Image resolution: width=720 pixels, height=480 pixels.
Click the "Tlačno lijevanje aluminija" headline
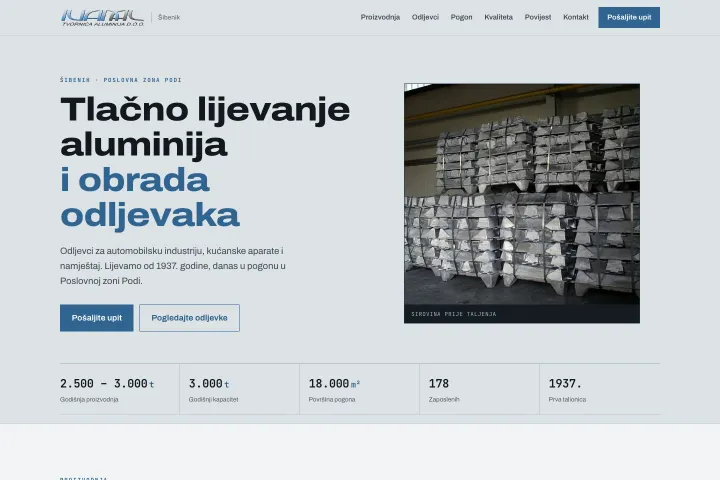coord(205,127)
